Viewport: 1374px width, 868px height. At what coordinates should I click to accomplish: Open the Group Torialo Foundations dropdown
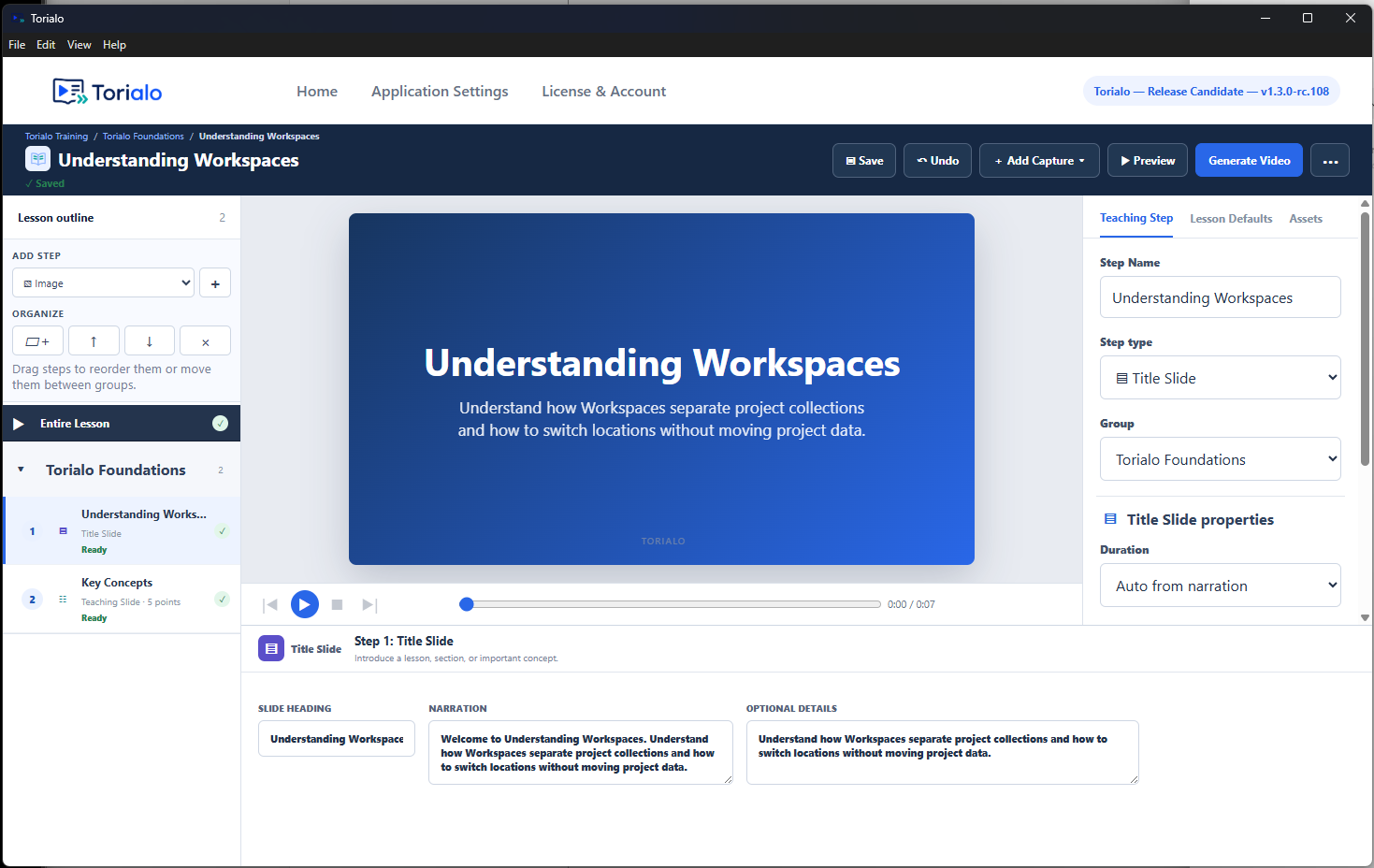point(1220,459)
